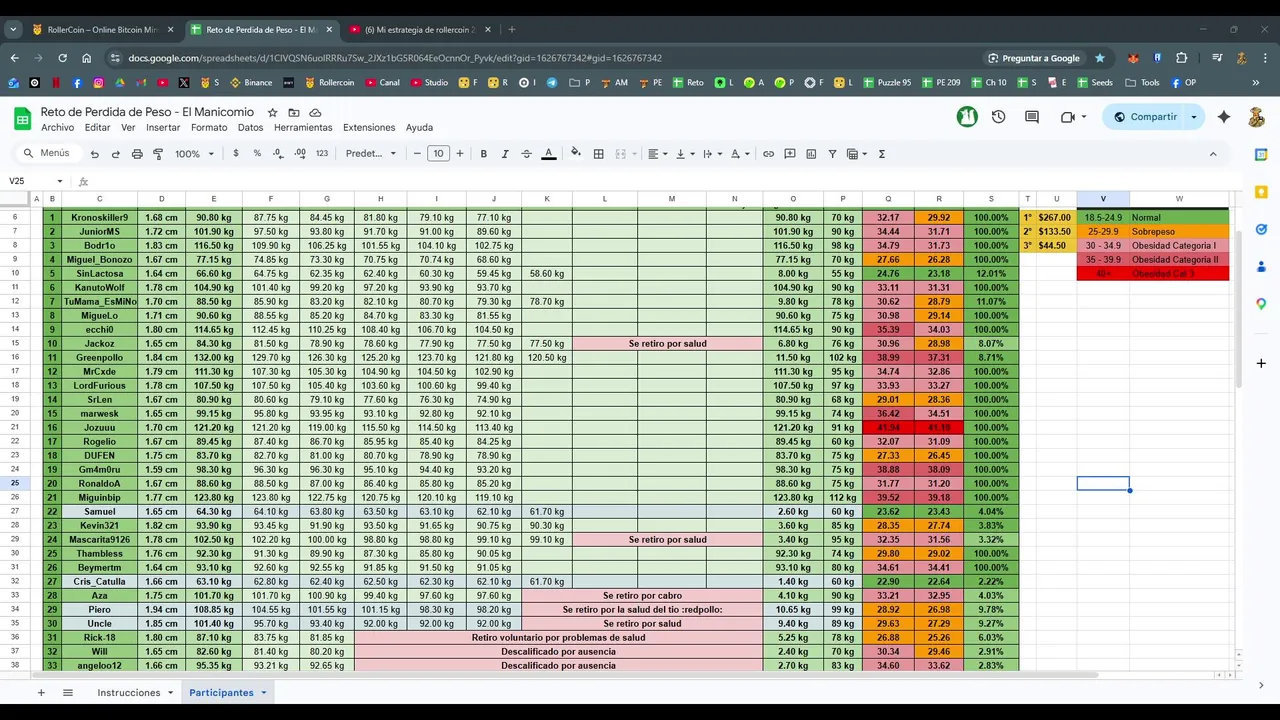Add a new sheet

tap(41, 692)
